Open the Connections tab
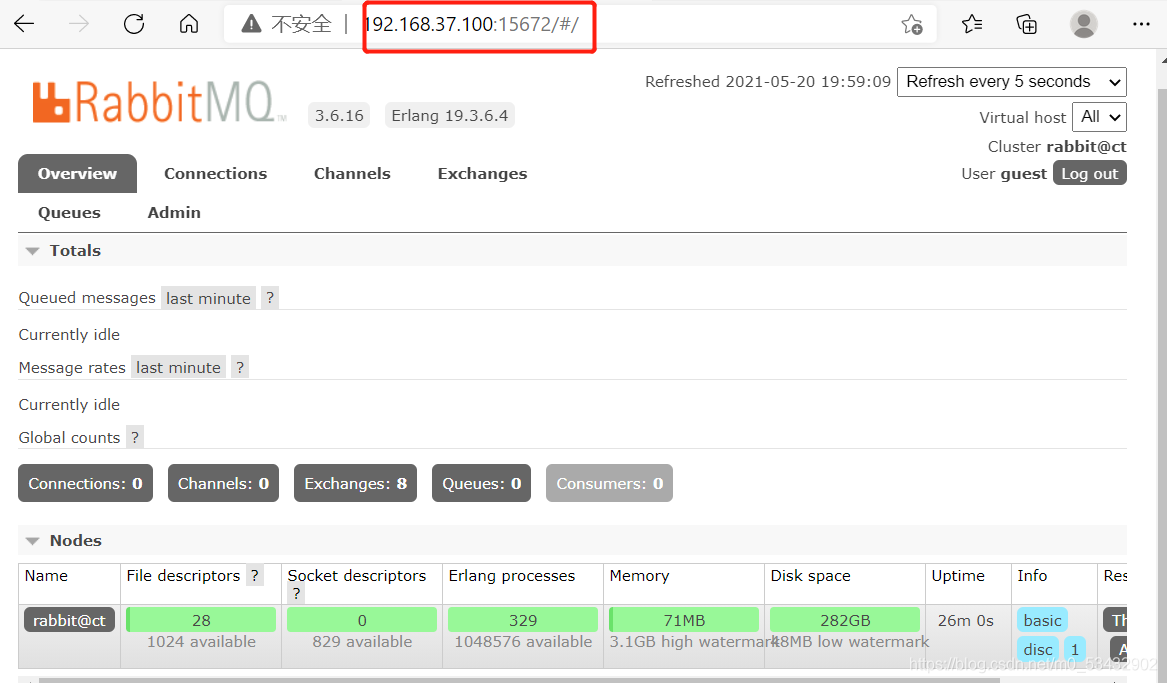 tap(215, 173)
